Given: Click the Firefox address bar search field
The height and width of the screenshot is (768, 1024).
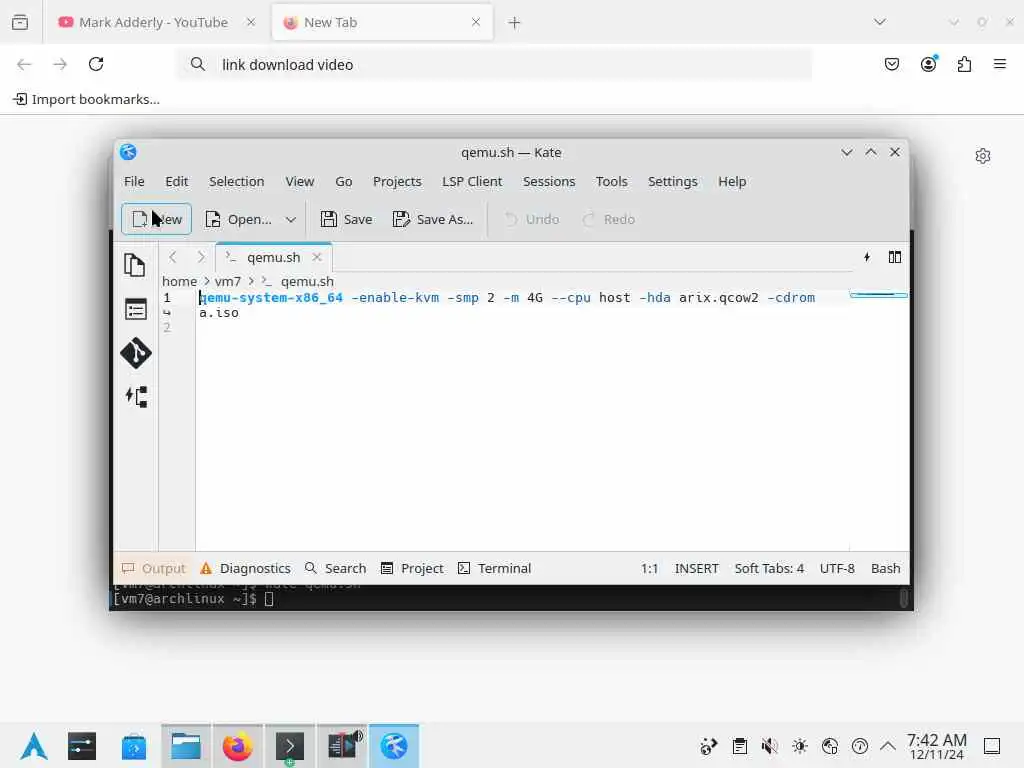Looking at the screenshot, I should pyautogui.click(x=494, y=65).
